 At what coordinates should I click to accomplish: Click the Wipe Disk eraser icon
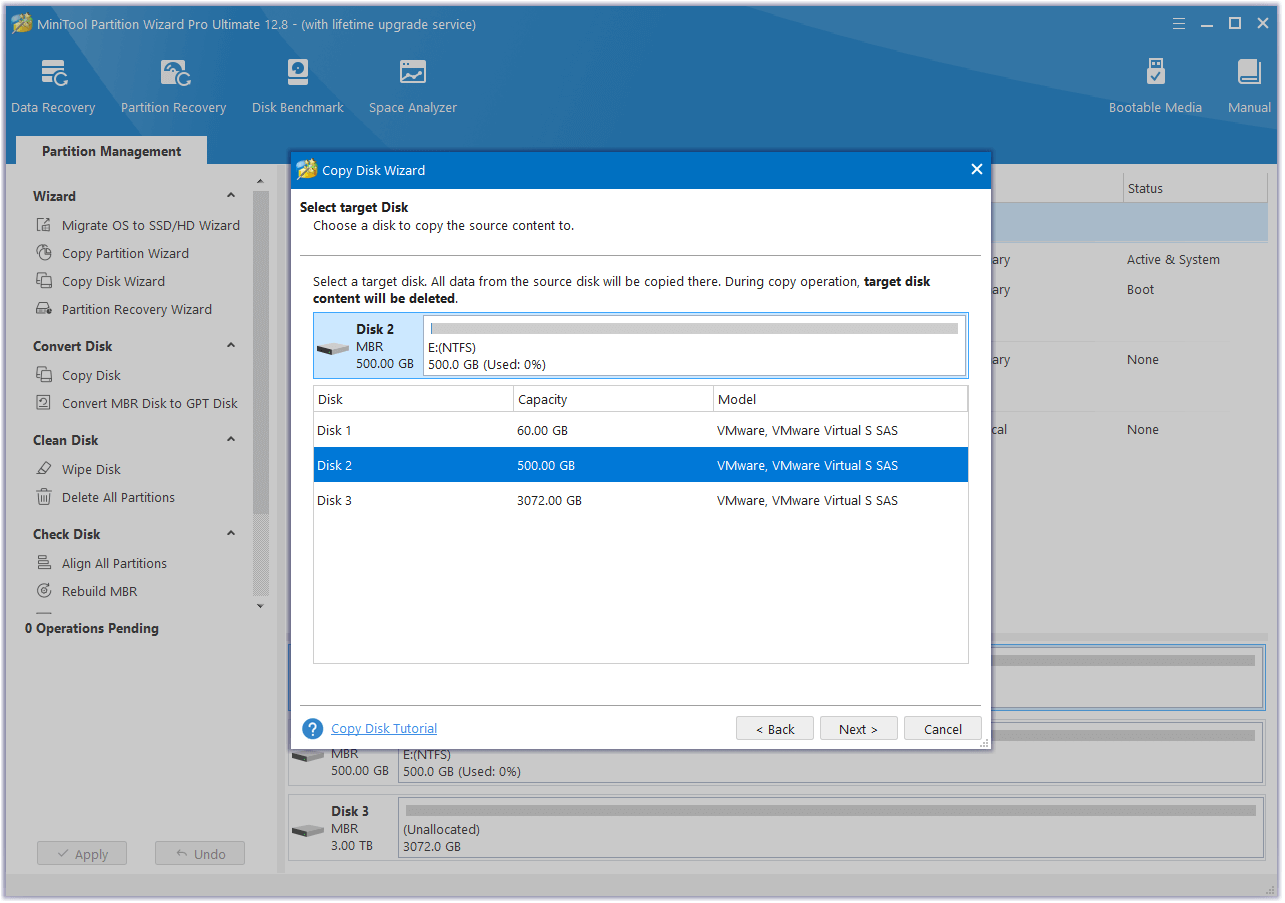click(44, 469)
